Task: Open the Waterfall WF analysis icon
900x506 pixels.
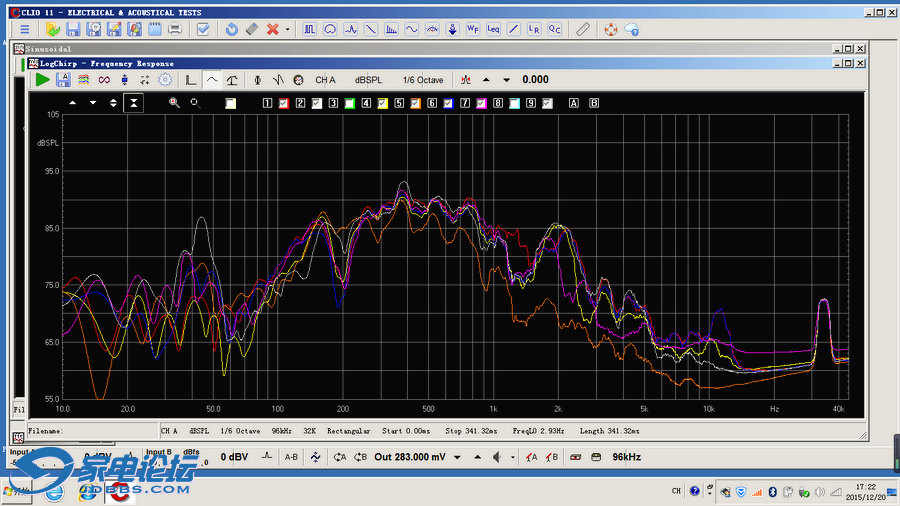Action: coord(473,29)
